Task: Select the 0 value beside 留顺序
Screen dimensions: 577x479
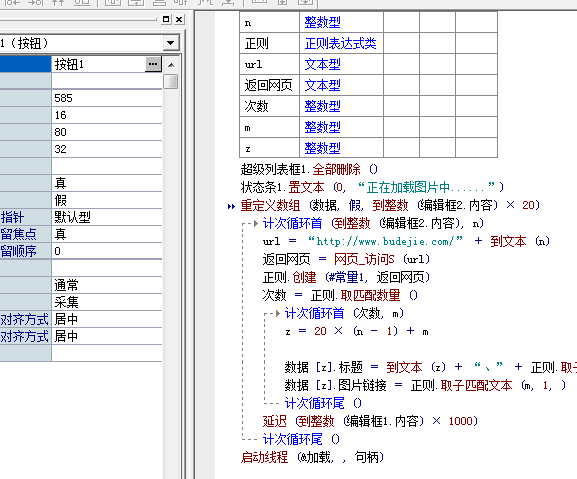Action: 107,251
